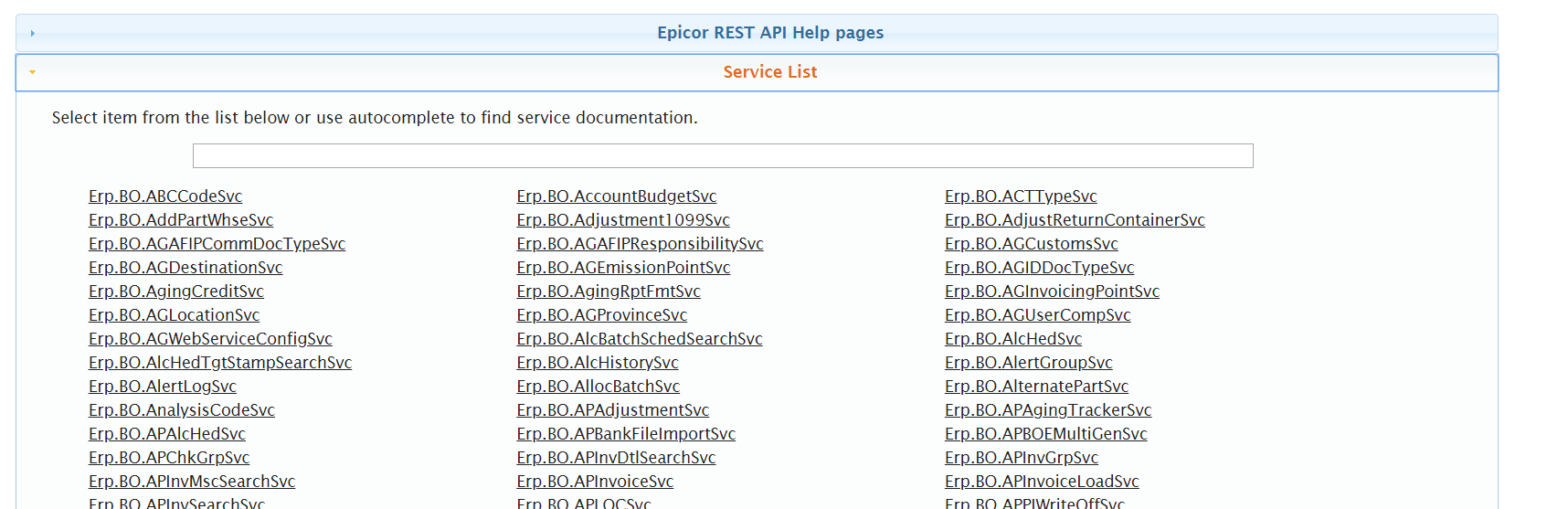Open Erp.BO.APInvMscSearchSvc link
This screenshot has height=509, width=1568.
tap(192, 482)
